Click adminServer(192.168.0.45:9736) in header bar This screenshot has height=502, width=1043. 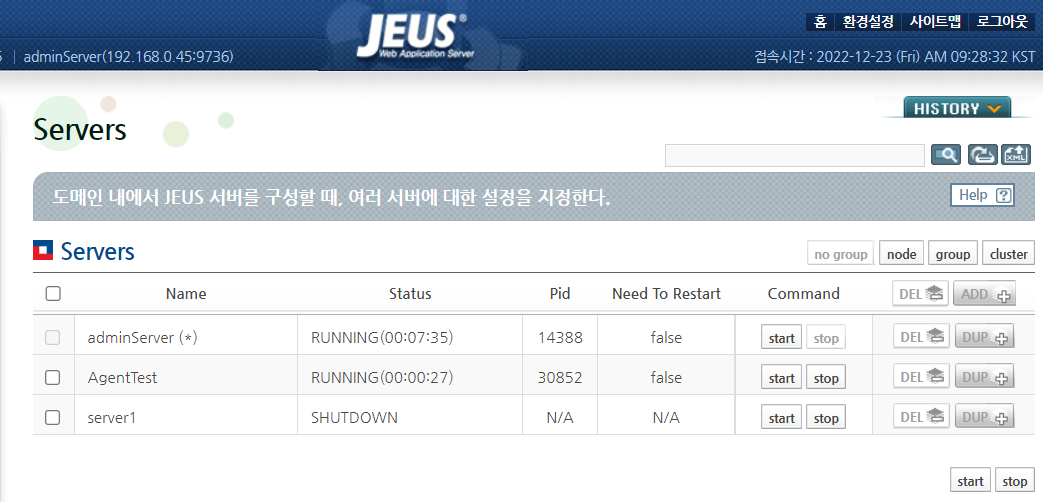(x=128, y=57)
